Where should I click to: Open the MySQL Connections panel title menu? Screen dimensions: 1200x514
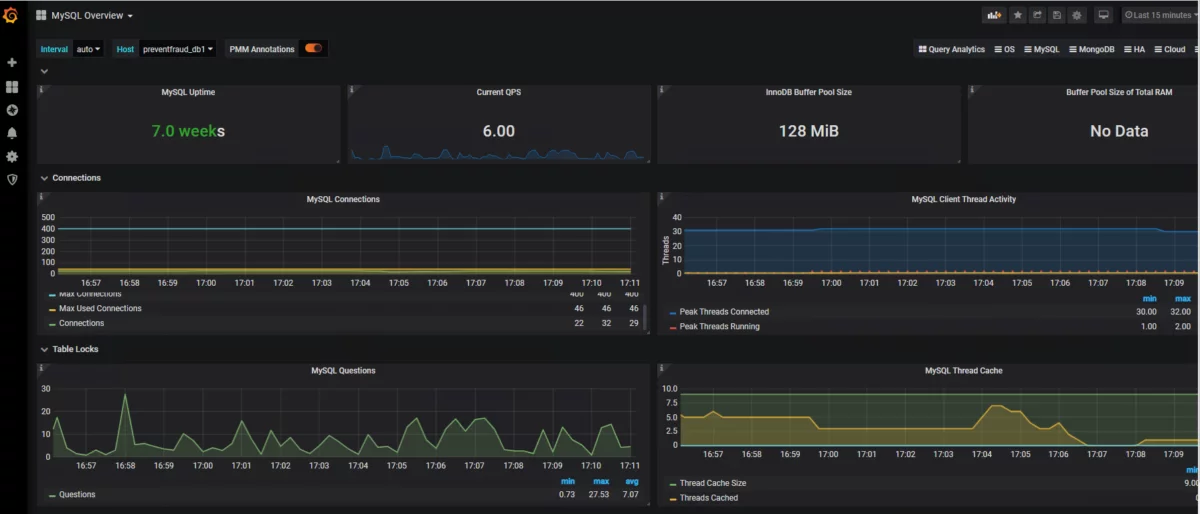pos(343,199)
